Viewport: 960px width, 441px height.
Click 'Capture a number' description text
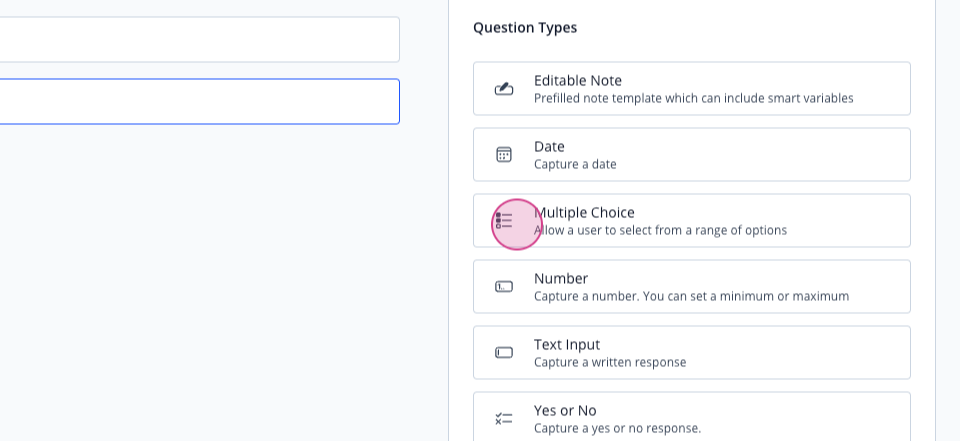pos(691,296)
